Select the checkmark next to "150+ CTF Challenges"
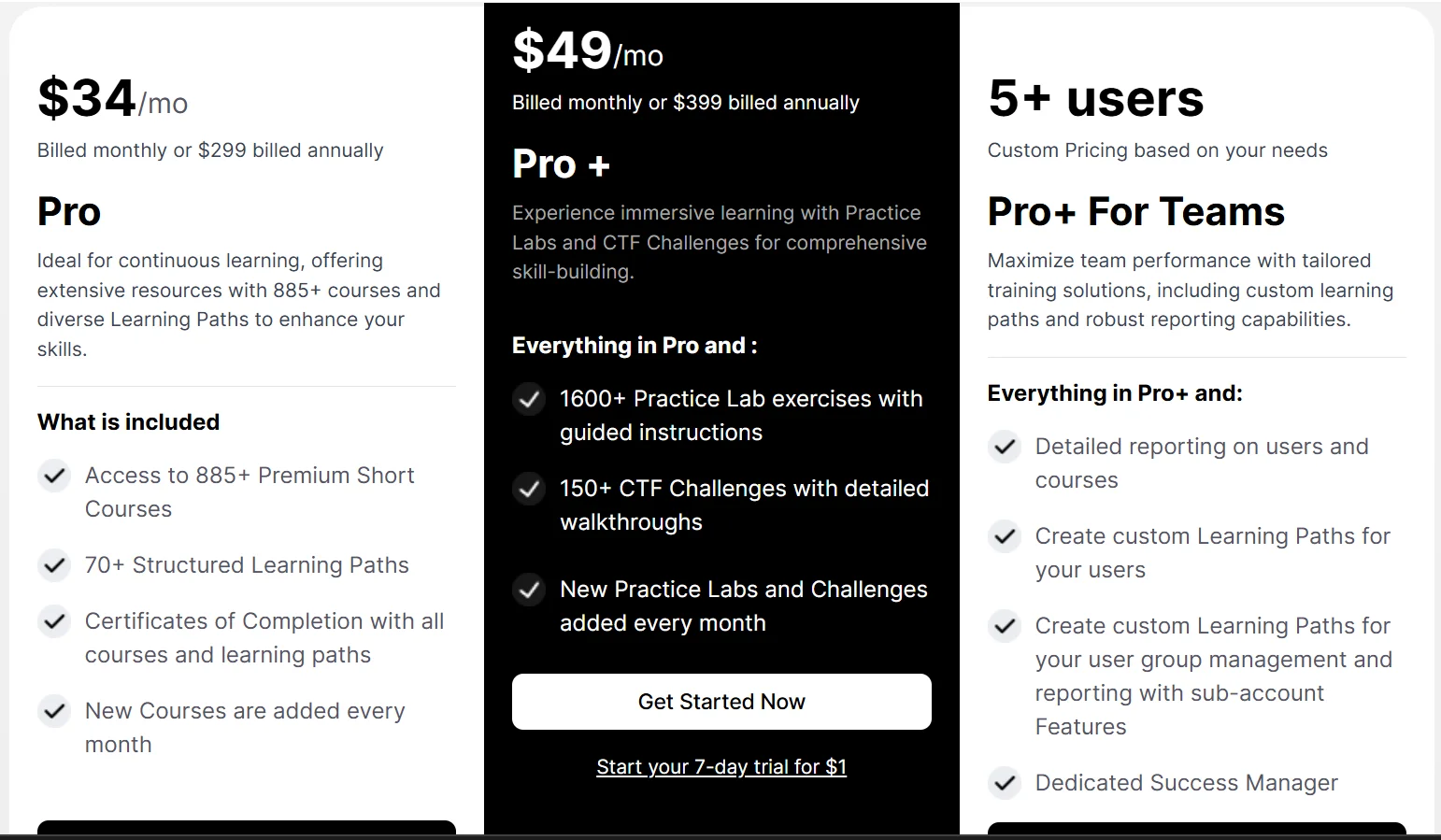 point(529,489)
